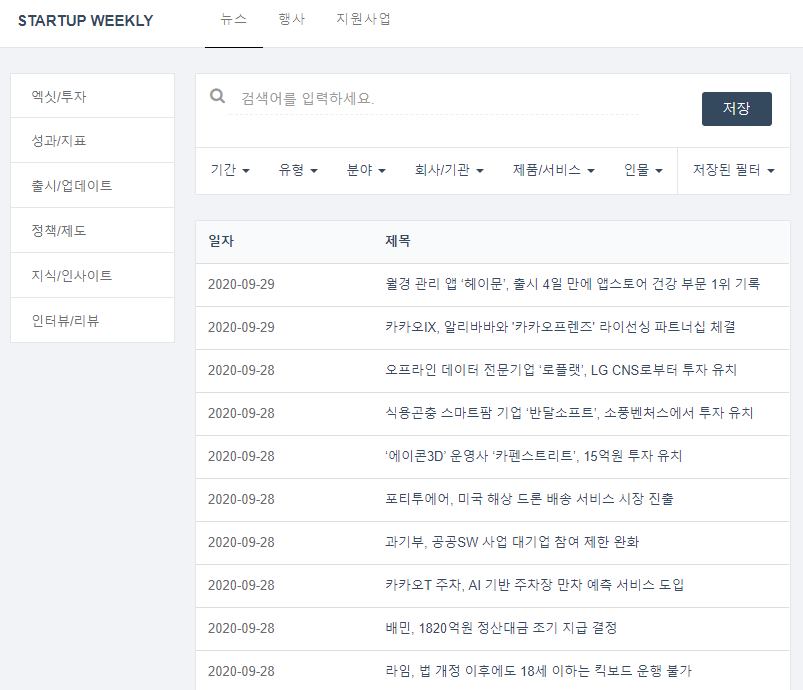Open the 포티투에어 drone delivery article
The image size is (803, 690).
coord(529,499)
